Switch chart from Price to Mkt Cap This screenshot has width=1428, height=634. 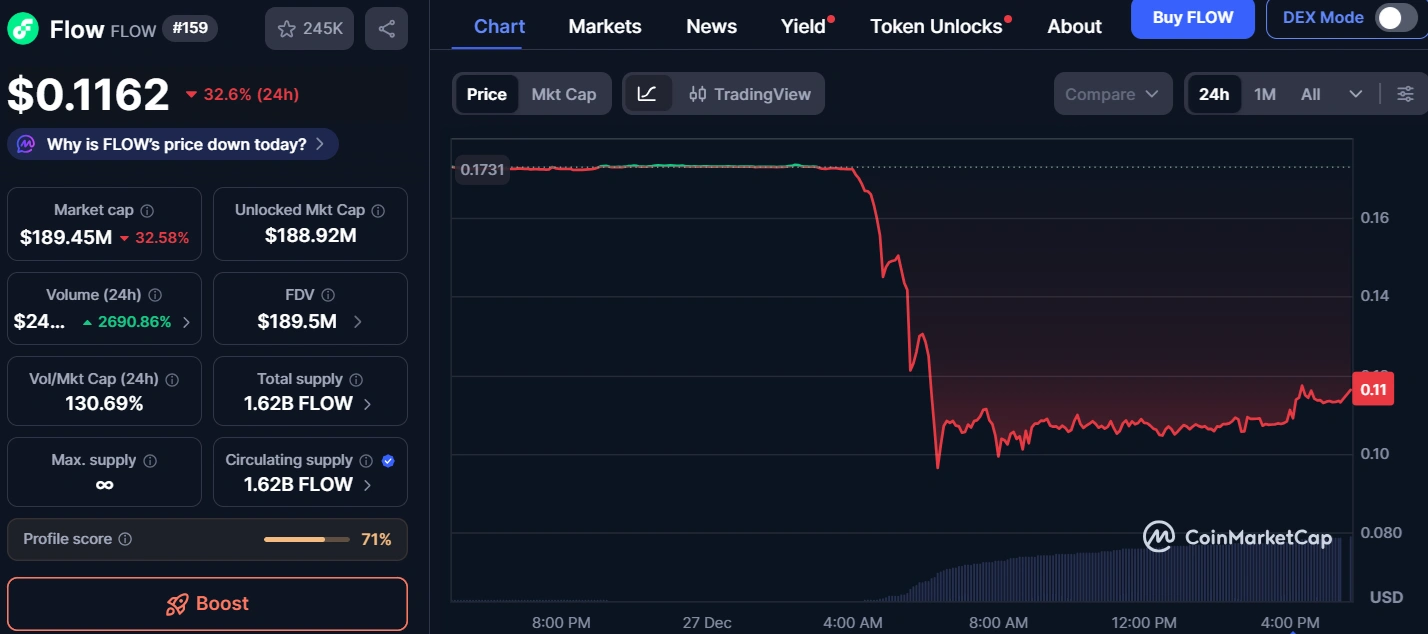[x=564, y=93]
